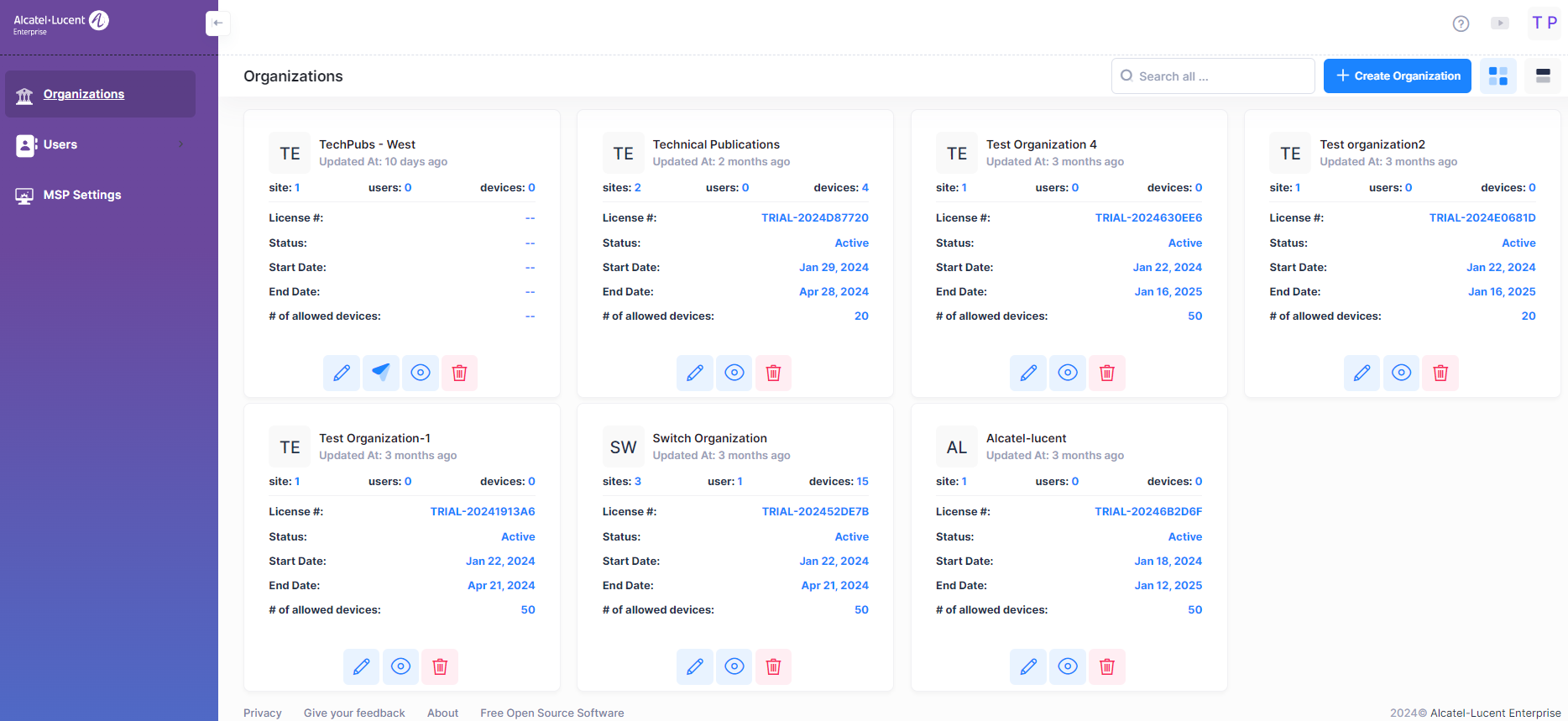Open Organizations in the sidebar
This screenshot has height=721, width=1568.
(101, 94)
